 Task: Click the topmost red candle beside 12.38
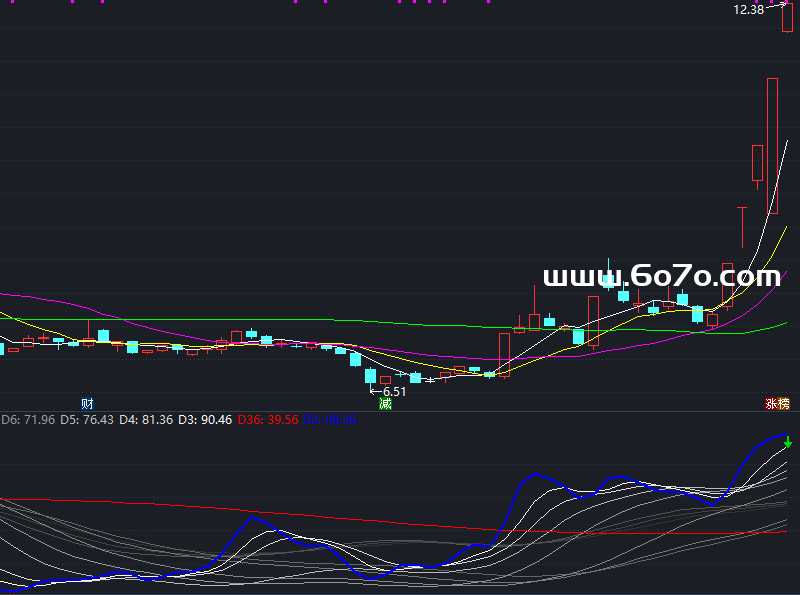[787, 18]
